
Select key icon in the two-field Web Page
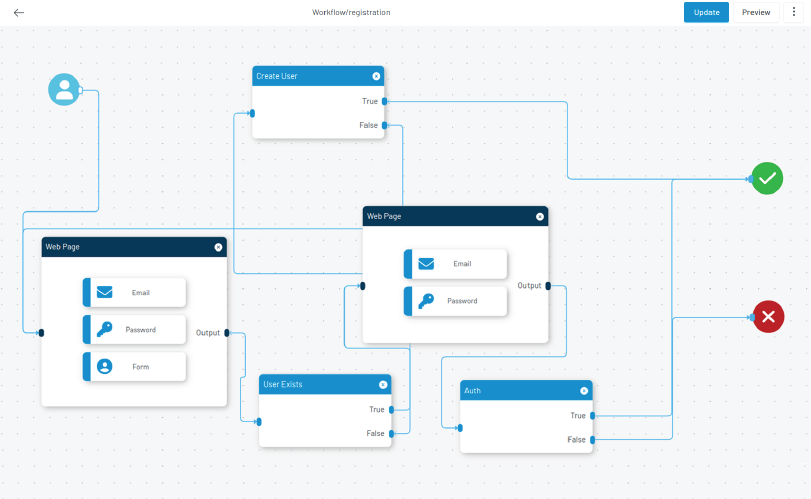426,301
